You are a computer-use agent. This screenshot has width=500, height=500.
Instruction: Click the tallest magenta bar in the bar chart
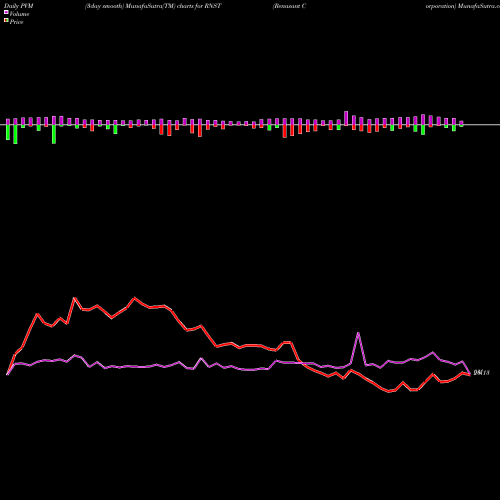click(346, 118)
